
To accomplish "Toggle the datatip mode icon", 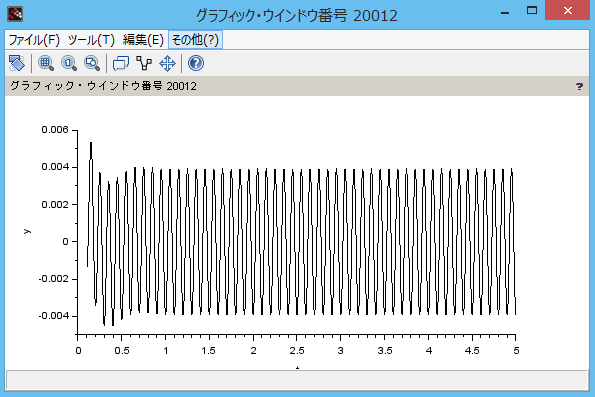I will [144, 63].
